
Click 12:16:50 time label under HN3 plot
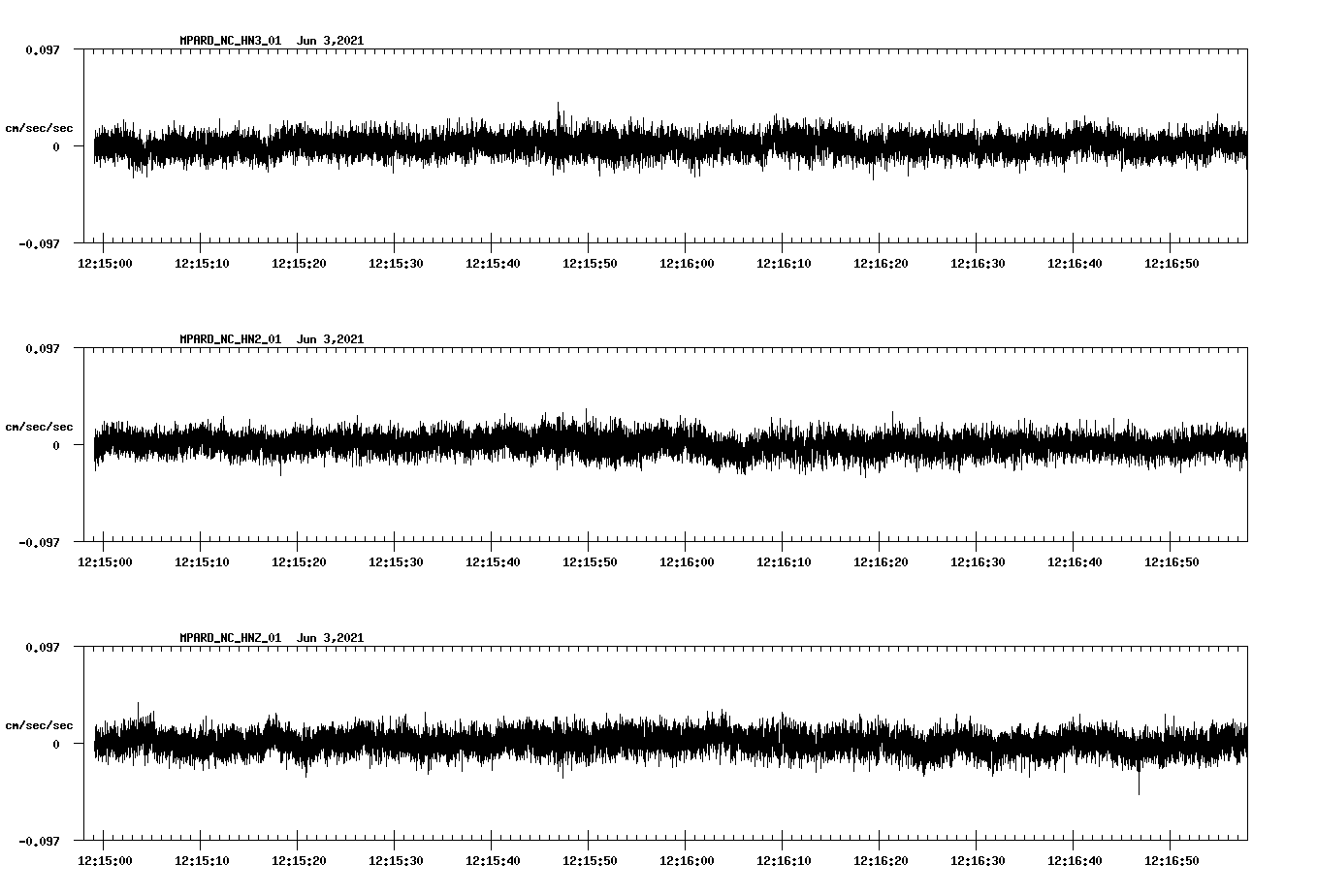pyautogui.click(x=1172, y=264)
